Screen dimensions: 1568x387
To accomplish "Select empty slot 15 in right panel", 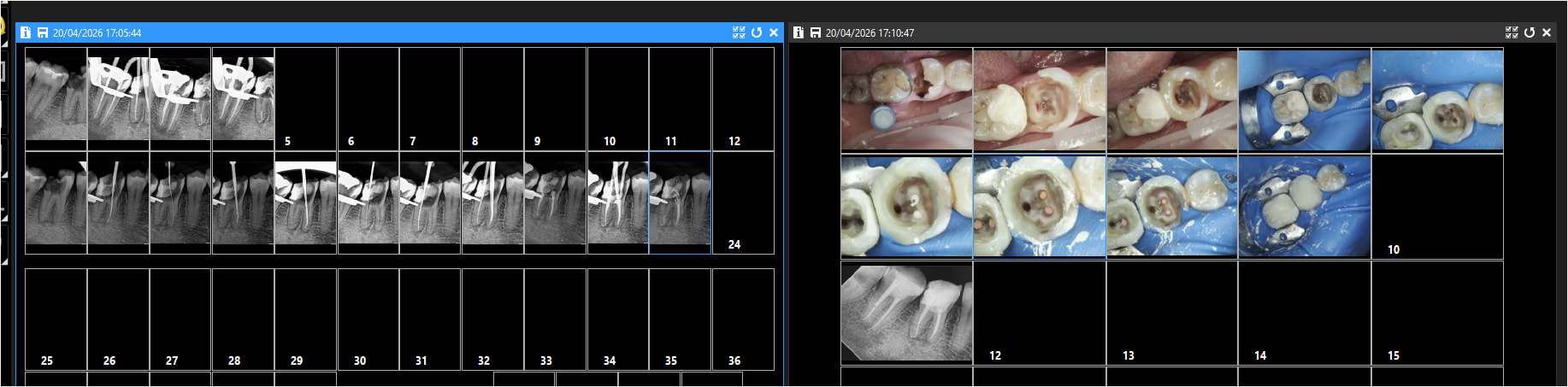I will 1437,312.
